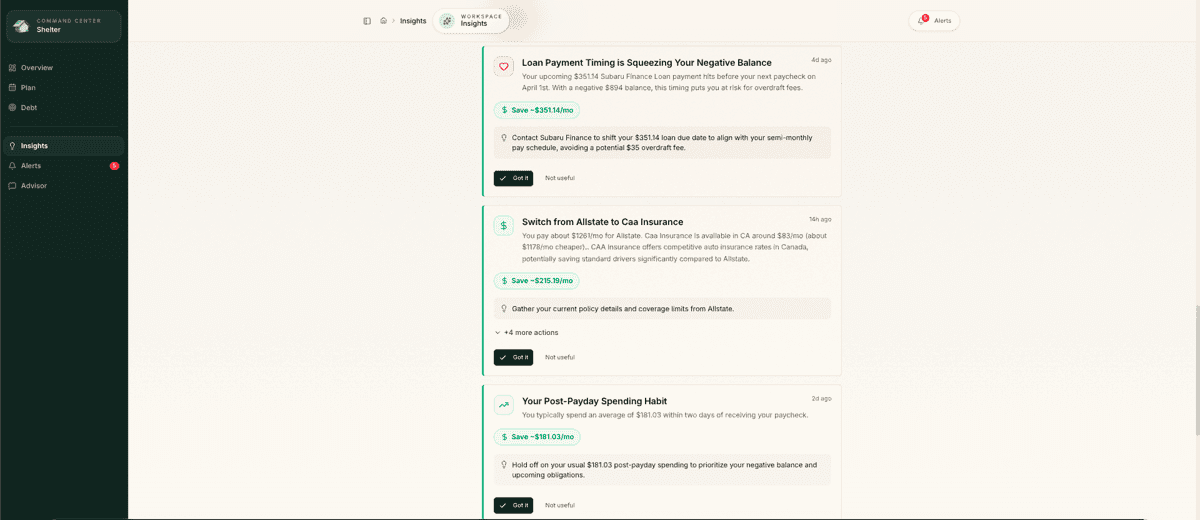Expand the +4 more actions list
Viewport: 1200px width, 520px height.
click(527, 332)
